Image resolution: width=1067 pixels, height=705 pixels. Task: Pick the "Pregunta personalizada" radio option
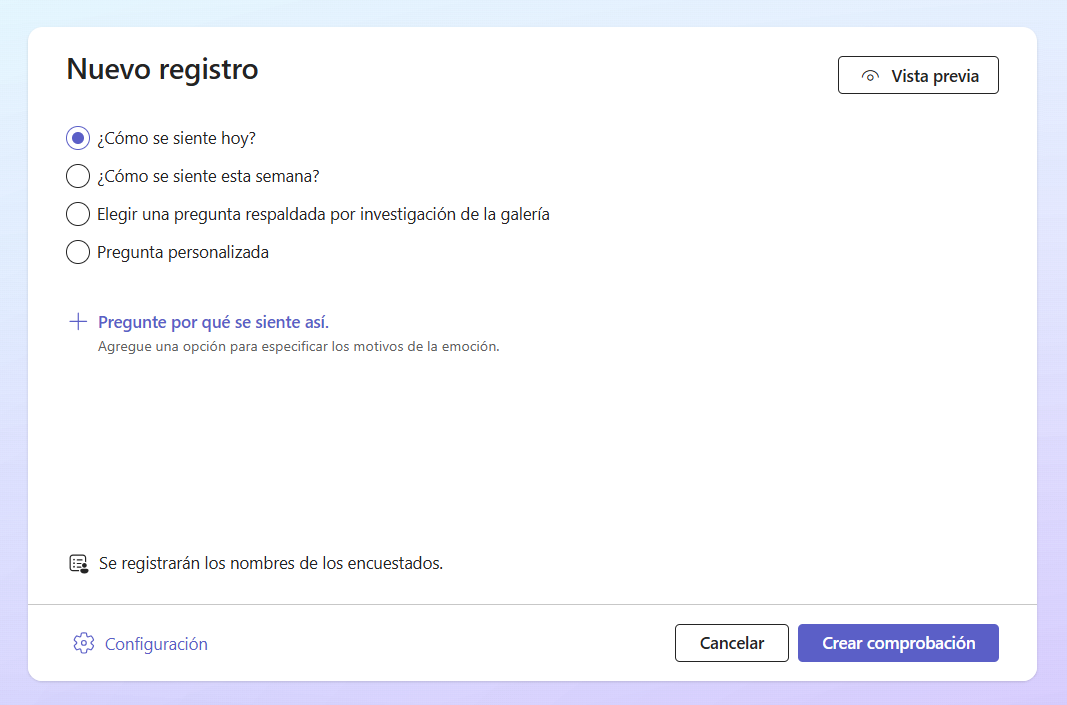(78, 252)
